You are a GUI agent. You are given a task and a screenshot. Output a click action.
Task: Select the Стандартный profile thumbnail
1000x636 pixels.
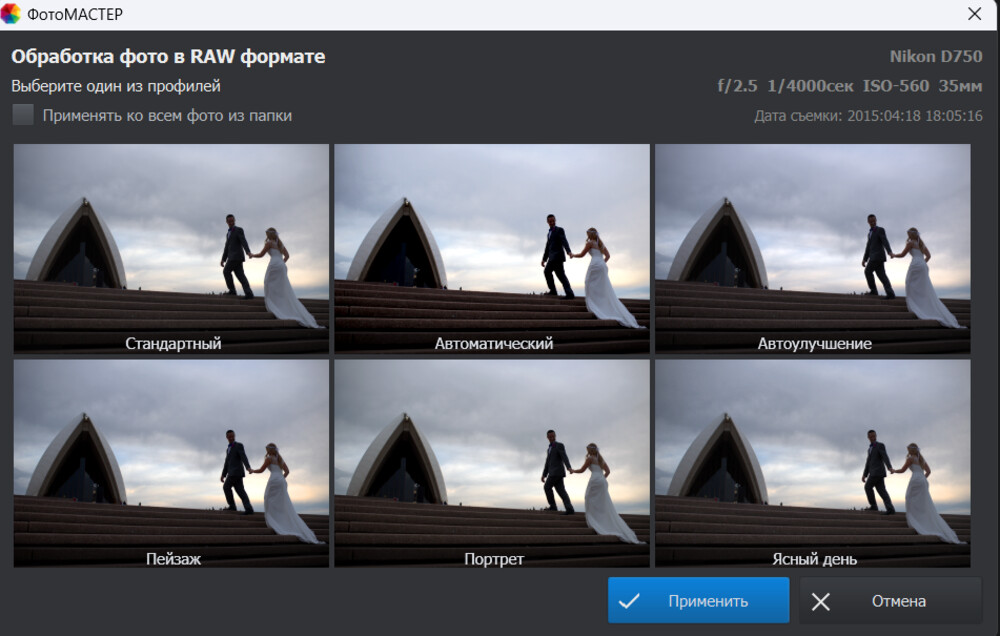[x=171, y=248]
